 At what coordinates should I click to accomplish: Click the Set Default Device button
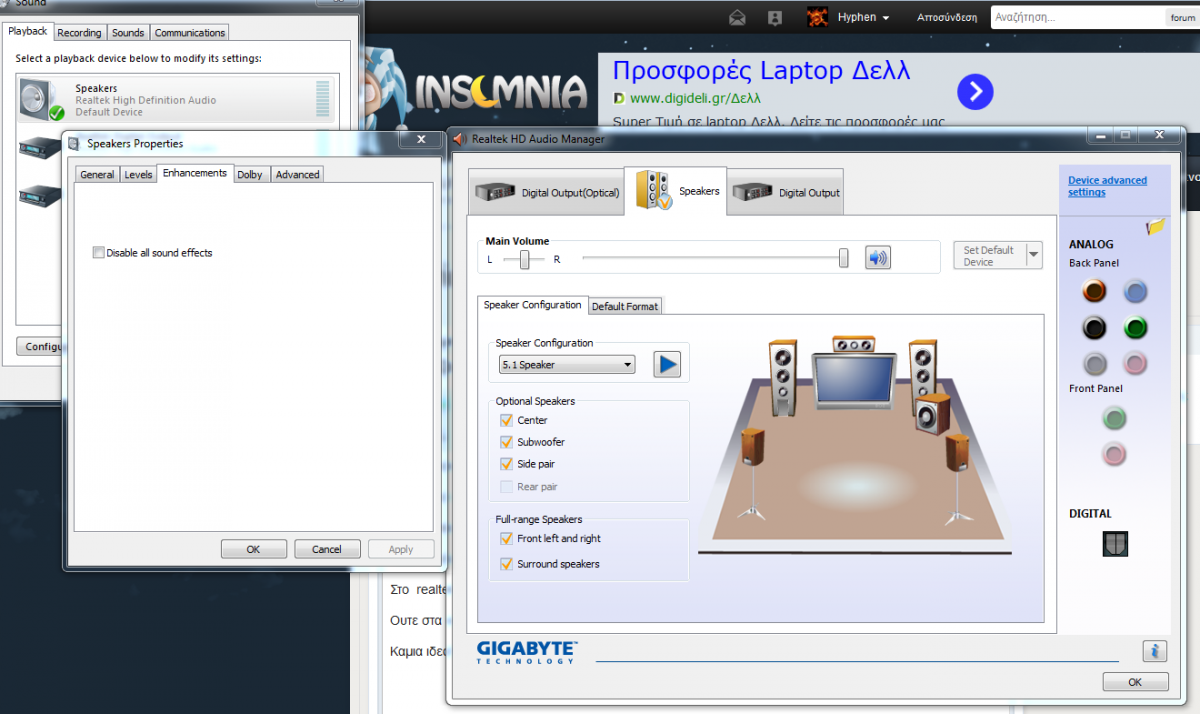(989, 255)
